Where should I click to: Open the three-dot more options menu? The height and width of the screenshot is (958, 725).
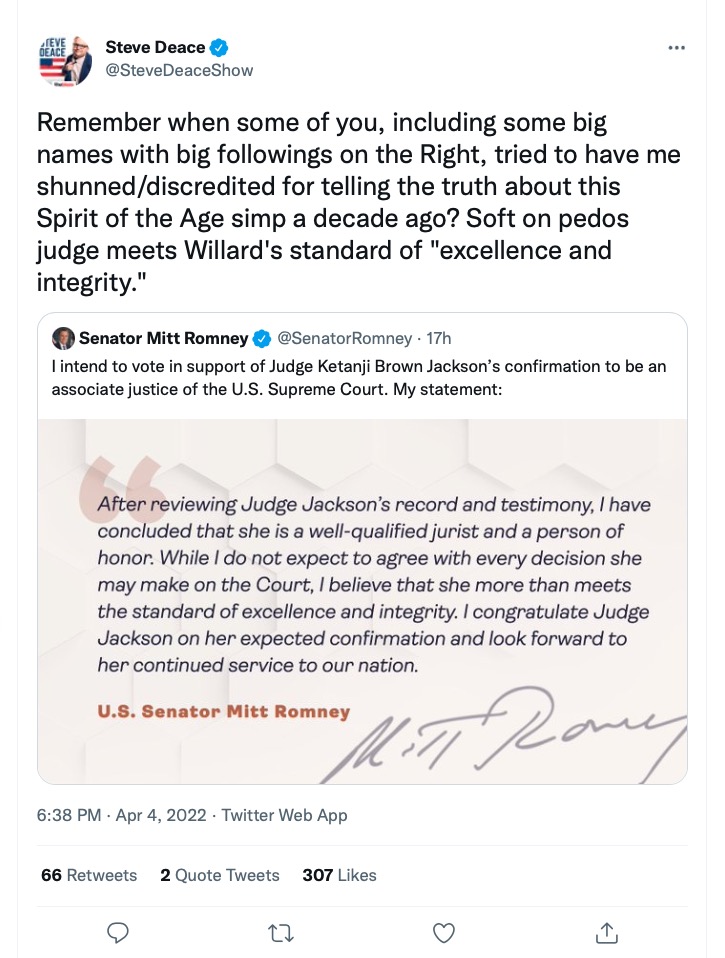tap(676, 47)
